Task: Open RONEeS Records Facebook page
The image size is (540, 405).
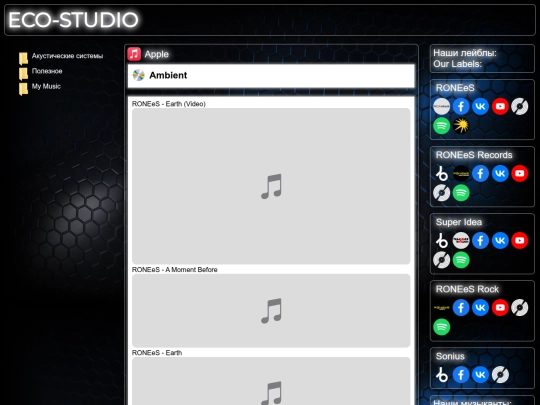Action: point(480,174)
